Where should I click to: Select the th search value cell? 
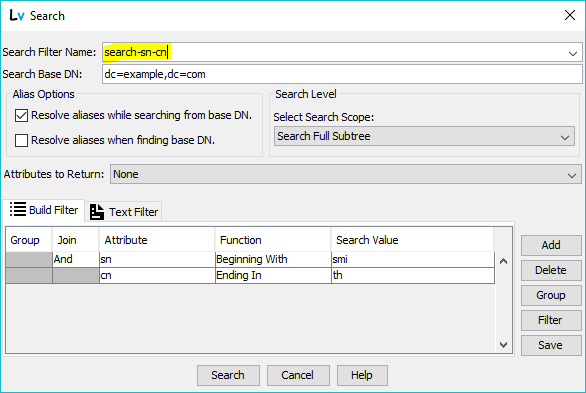click(413, 275)
